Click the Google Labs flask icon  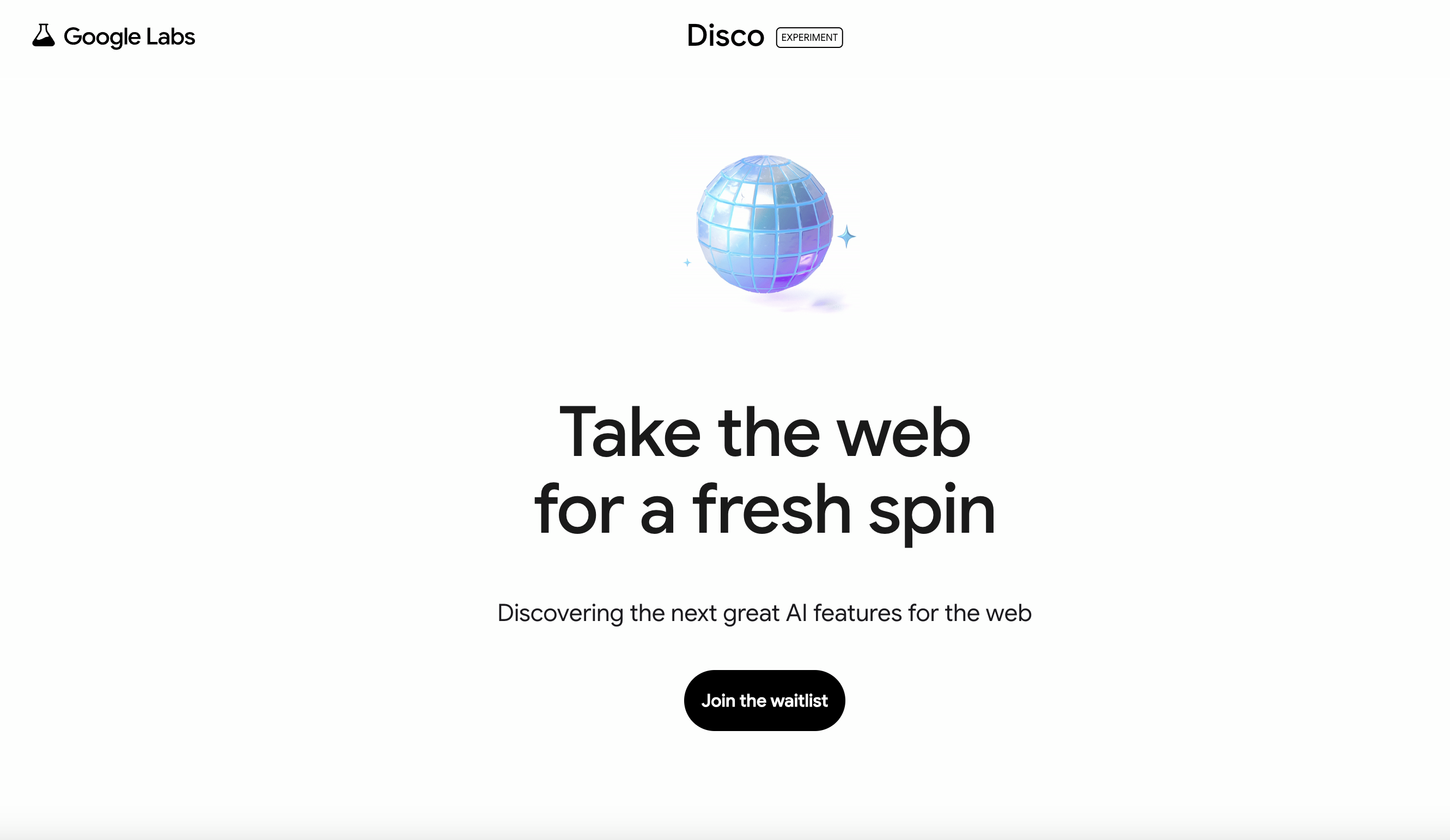(x=43, y=35)
